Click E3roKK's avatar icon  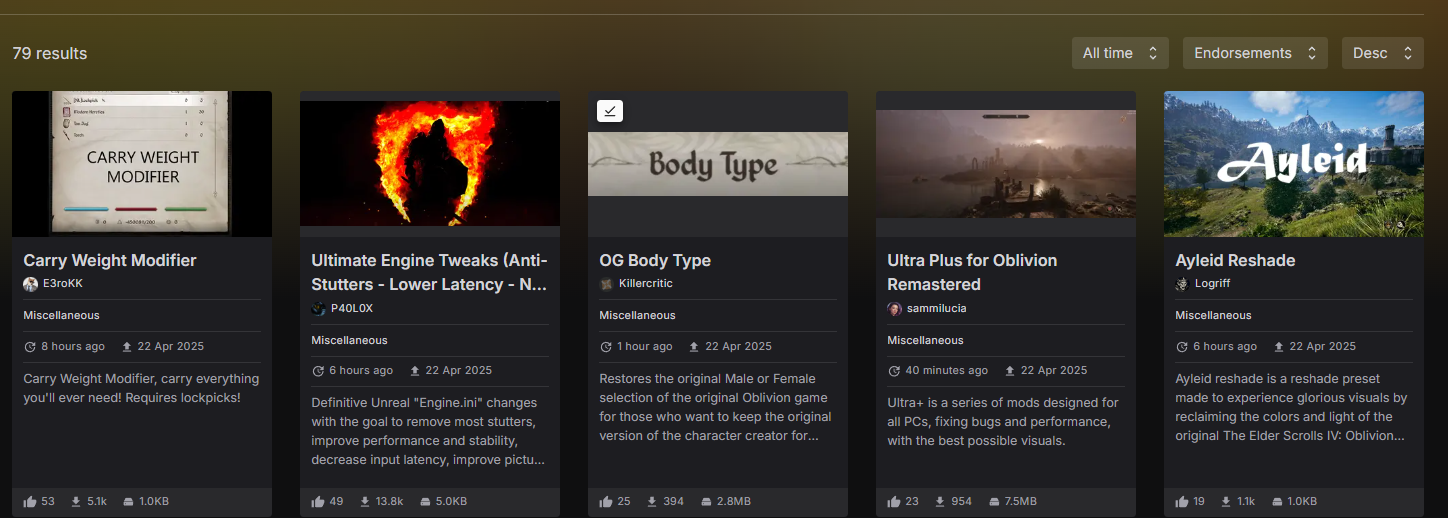point(30,284)
